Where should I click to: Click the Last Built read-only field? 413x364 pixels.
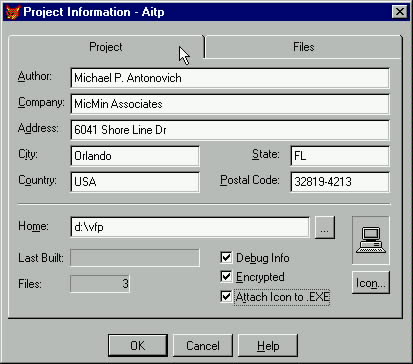pos(135,258)
